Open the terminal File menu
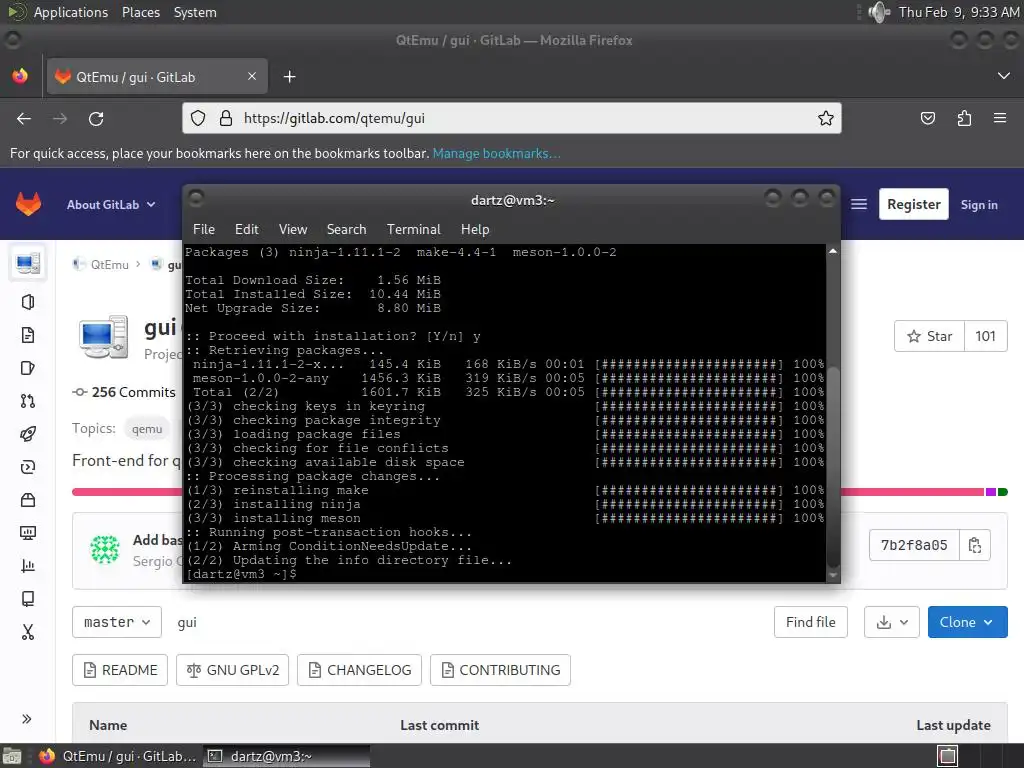Viewport: 1024px width, 768px height. tap(204, 229)
